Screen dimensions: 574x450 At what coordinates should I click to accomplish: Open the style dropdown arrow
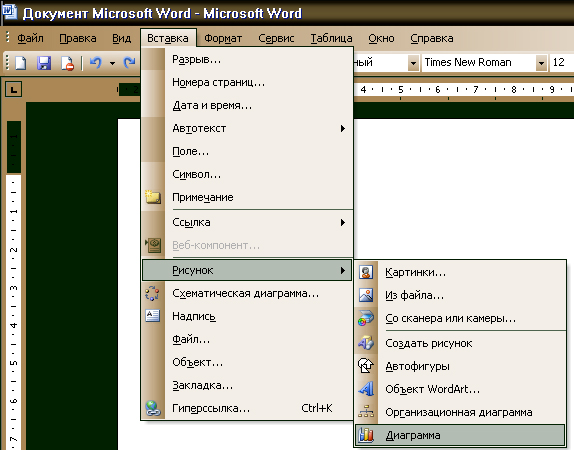click(413, 63)
